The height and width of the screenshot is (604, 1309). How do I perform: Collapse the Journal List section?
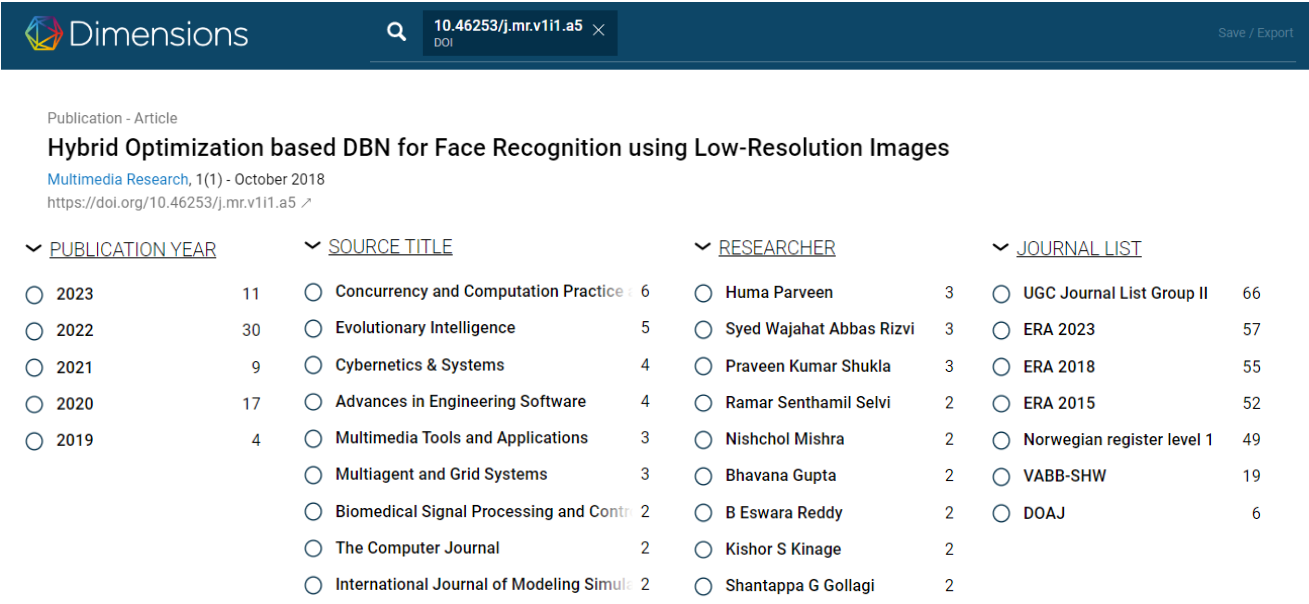pos(1001,248)
